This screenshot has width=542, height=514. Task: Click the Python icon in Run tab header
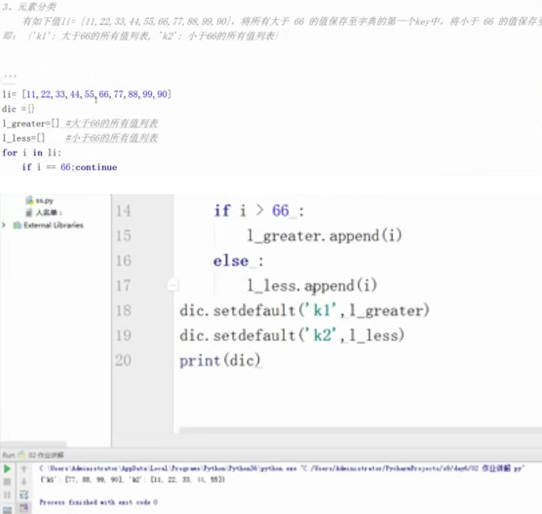[22, 454]
